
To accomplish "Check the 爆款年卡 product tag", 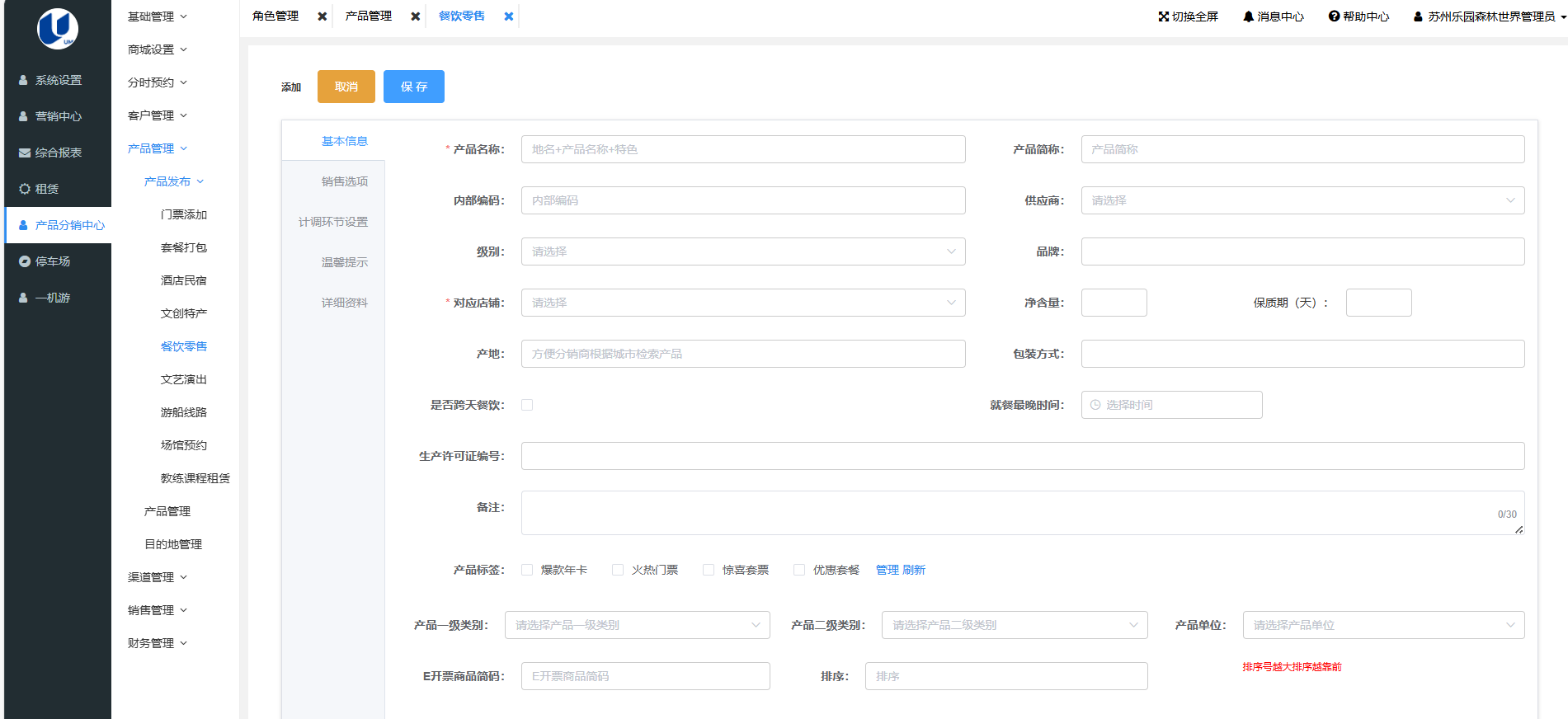I will pos(527,570).
